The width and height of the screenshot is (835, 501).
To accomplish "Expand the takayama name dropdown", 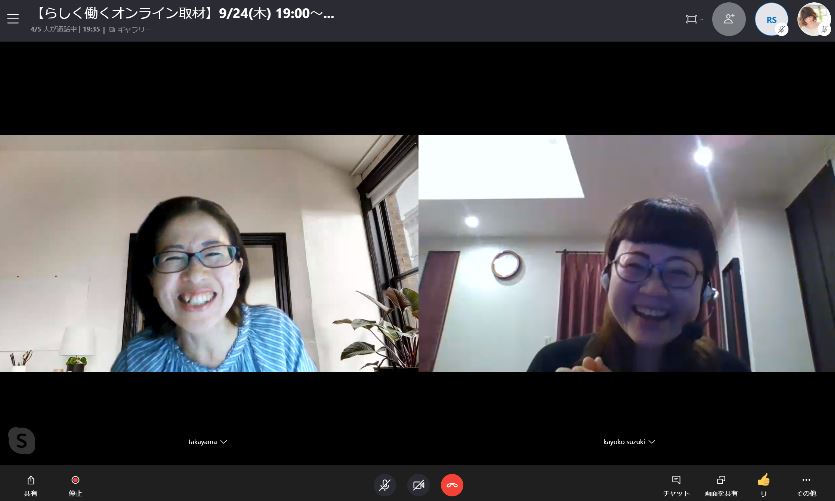I will click(208, 442).
